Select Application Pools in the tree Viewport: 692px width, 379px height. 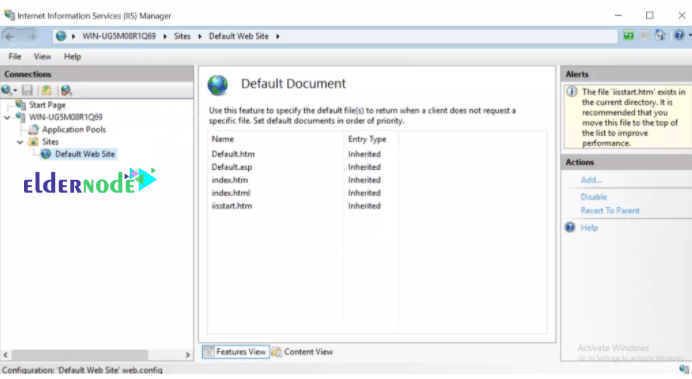click(74, 129)
